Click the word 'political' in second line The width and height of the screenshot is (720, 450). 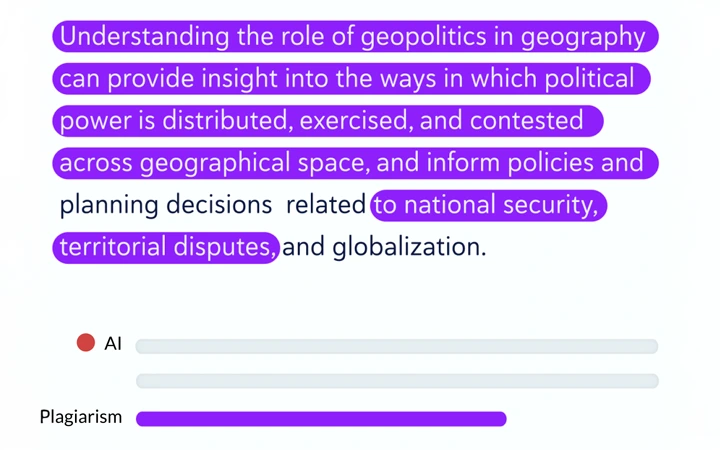coord(590,79)
